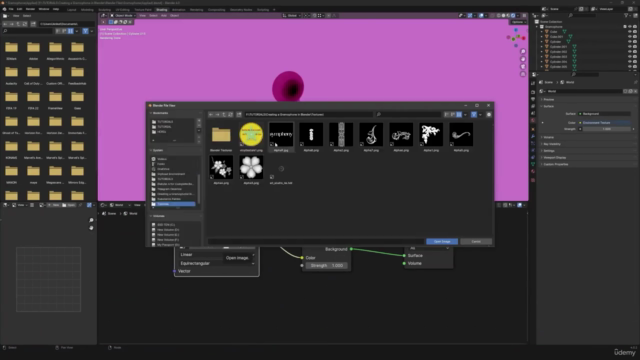Viewport: 640px width, 360px height.
Task: Switch perspective/orthographic gizmo in the 3D viewport
Action: [523, 74]
